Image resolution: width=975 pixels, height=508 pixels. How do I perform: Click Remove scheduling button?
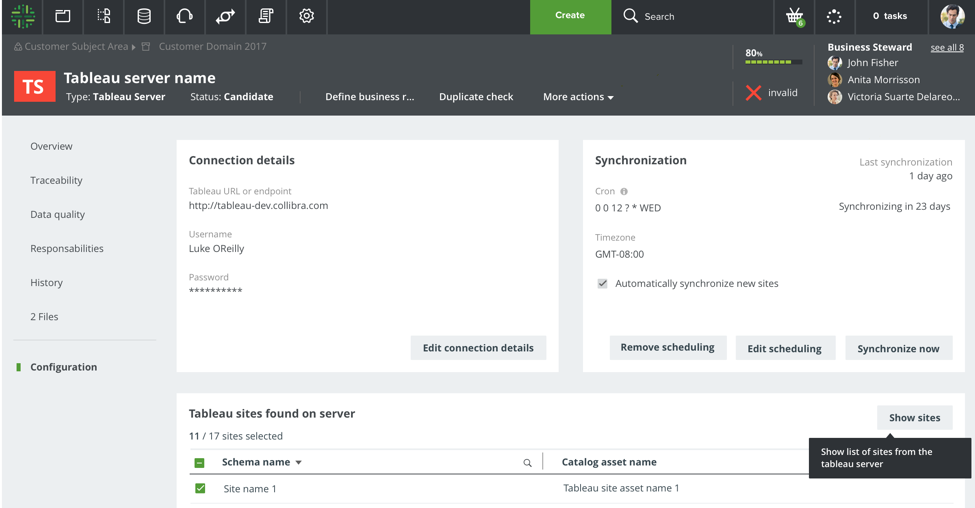(x=667, y=348)
